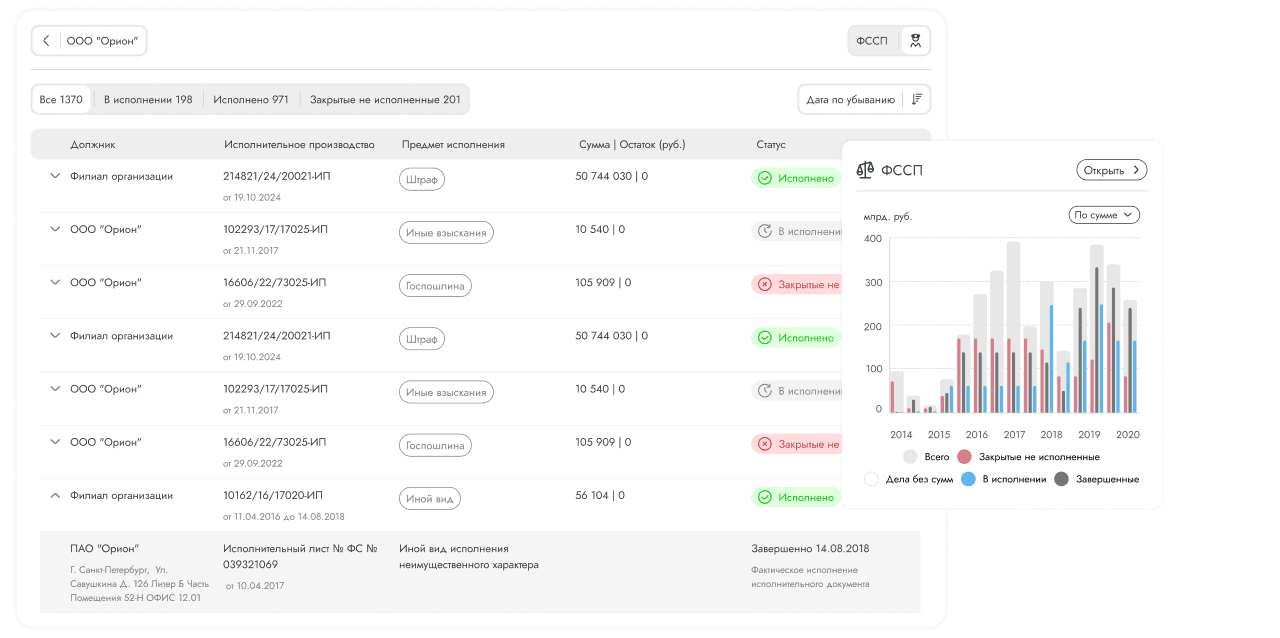Expand the first Филиал организации row
Image resolution: width=1280 pixels, height=638 pixels.
(x=55, y=176)
